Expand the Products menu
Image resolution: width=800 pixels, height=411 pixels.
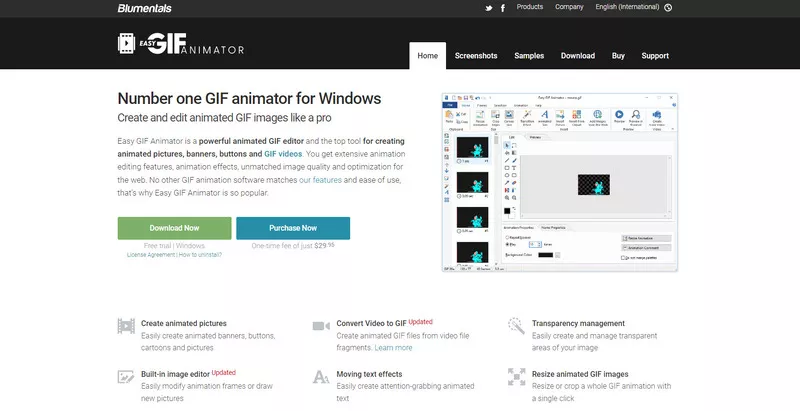[530, 7]
